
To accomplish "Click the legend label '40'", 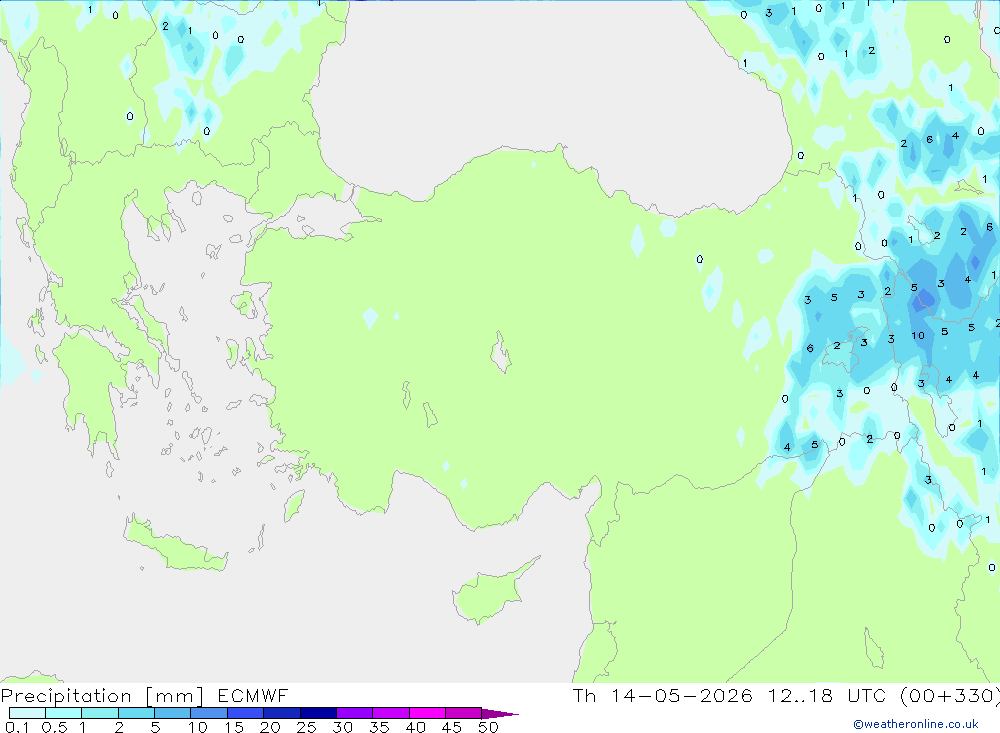I will 416,727.
